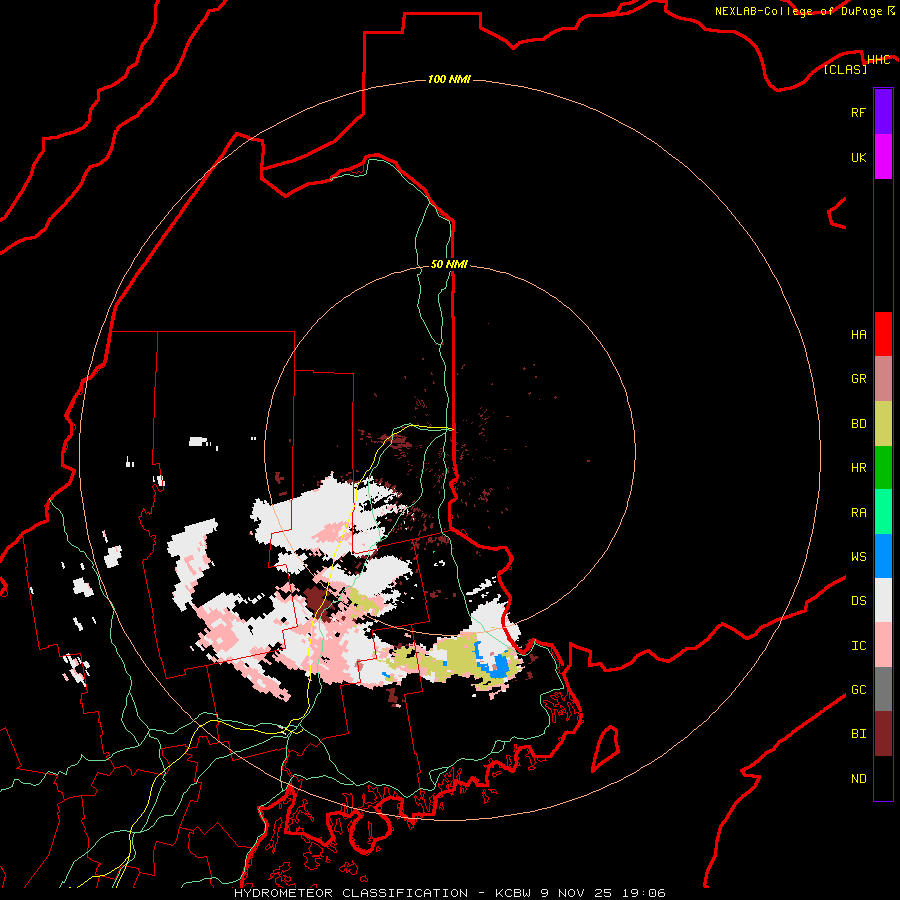Click the WS legend label
900x900 pixels.
[858, 557]
